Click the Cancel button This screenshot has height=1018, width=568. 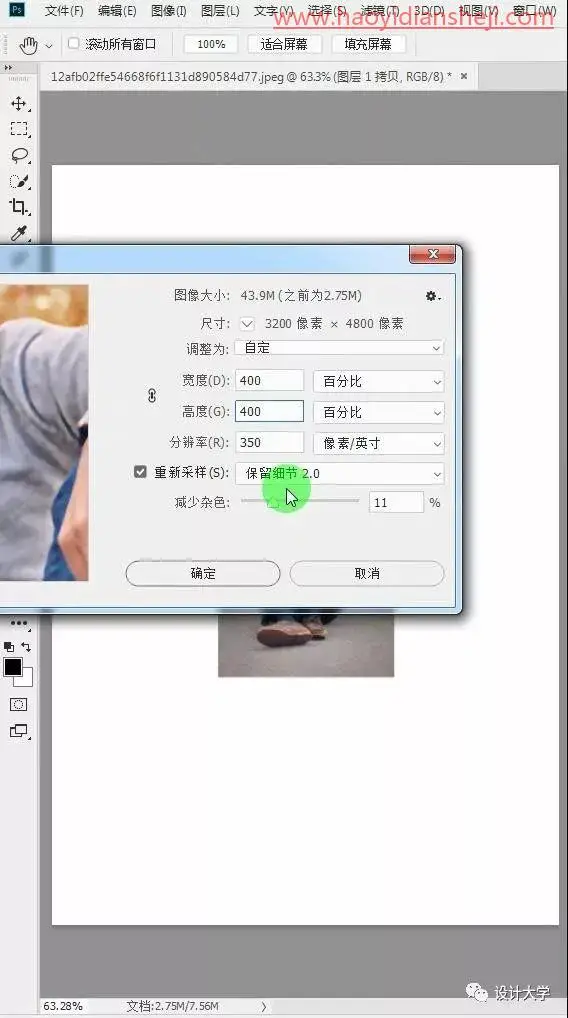coord(367,573)
